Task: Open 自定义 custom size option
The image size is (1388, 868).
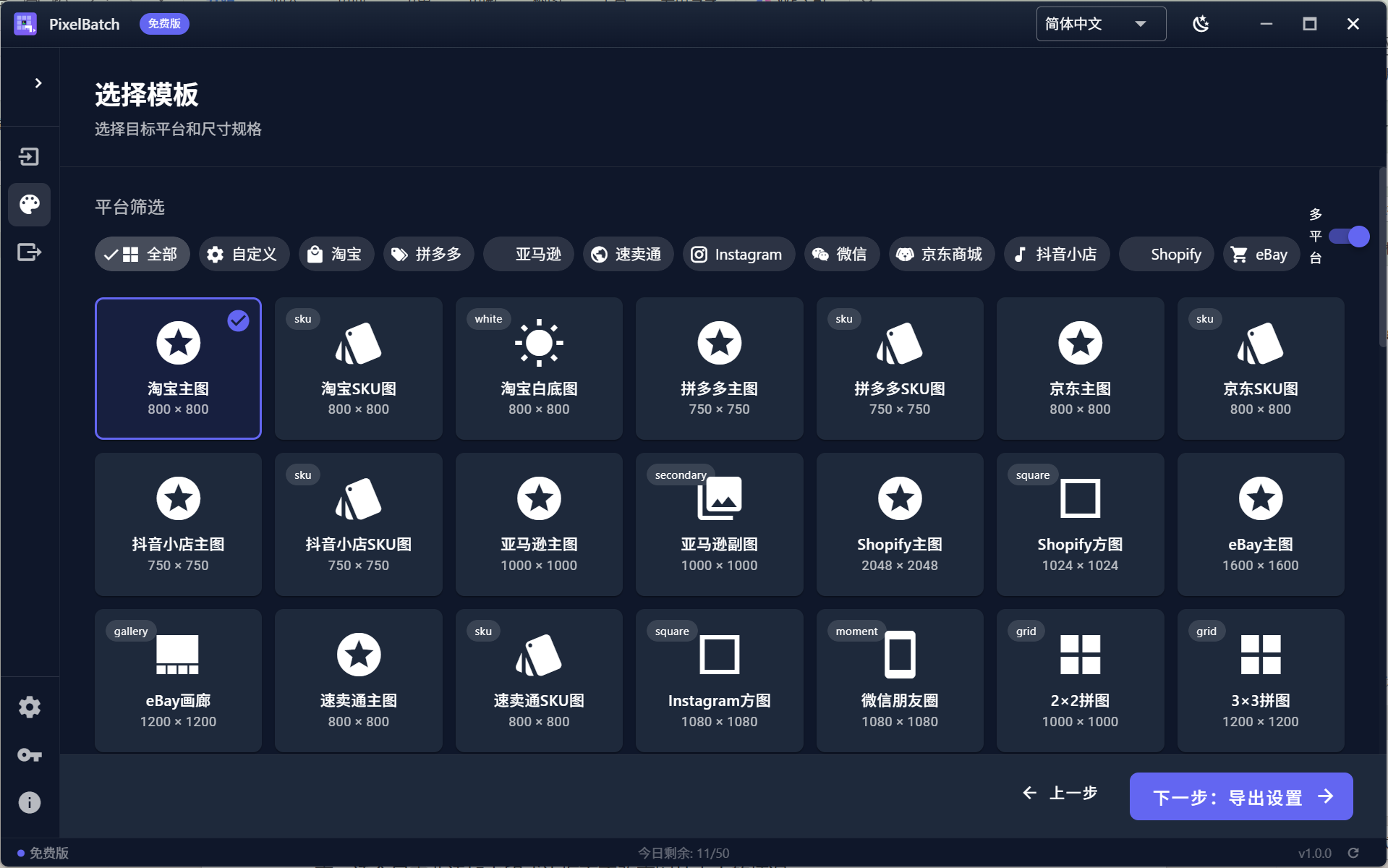Action: coord(244,254)
